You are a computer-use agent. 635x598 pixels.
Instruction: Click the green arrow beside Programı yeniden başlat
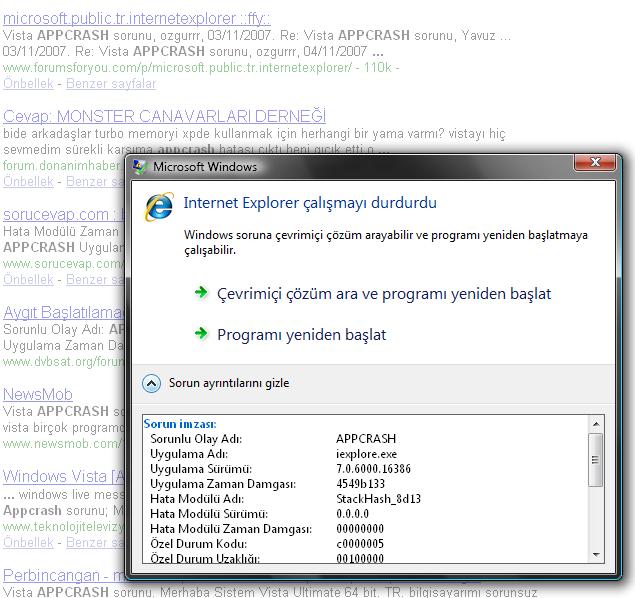tap(201, 333)
